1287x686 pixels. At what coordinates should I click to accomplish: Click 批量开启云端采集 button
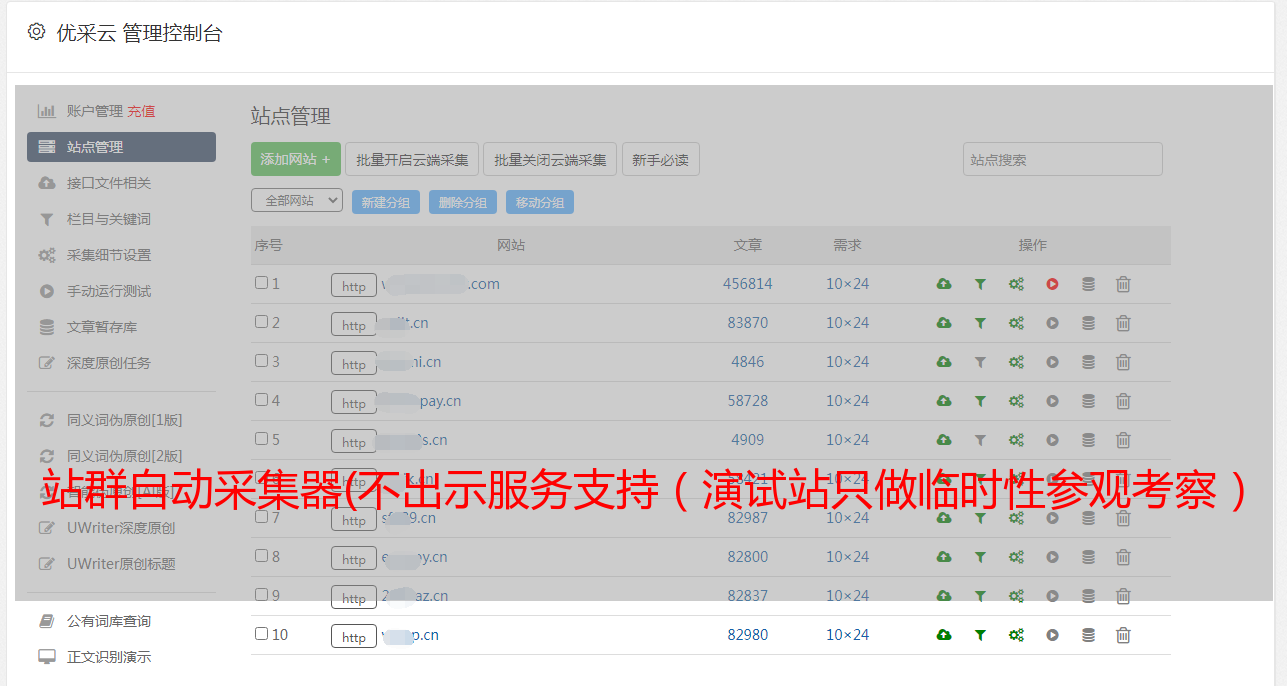point(412,159)
